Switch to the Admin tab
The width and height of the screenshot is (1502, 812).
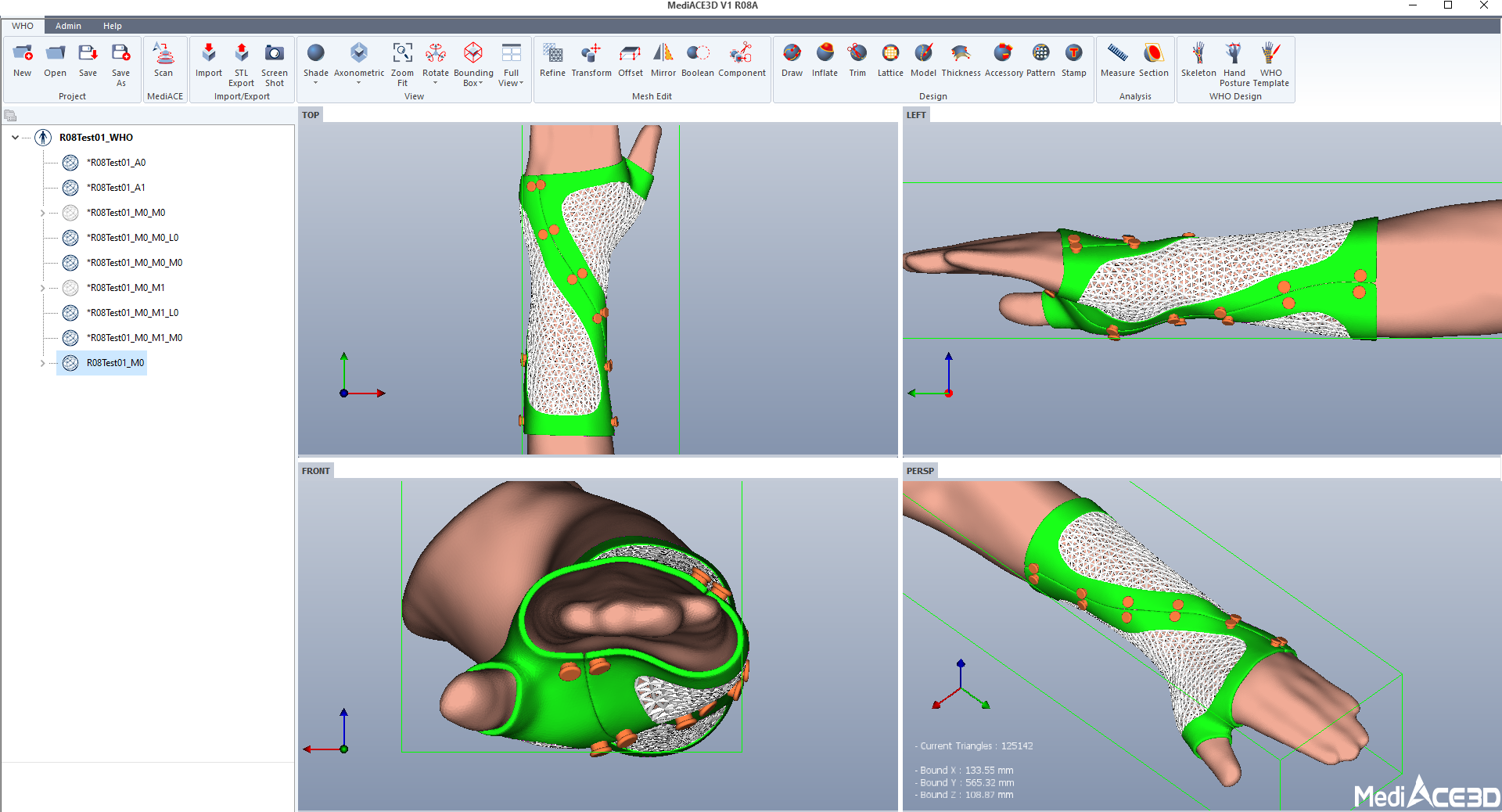point(68,26)
